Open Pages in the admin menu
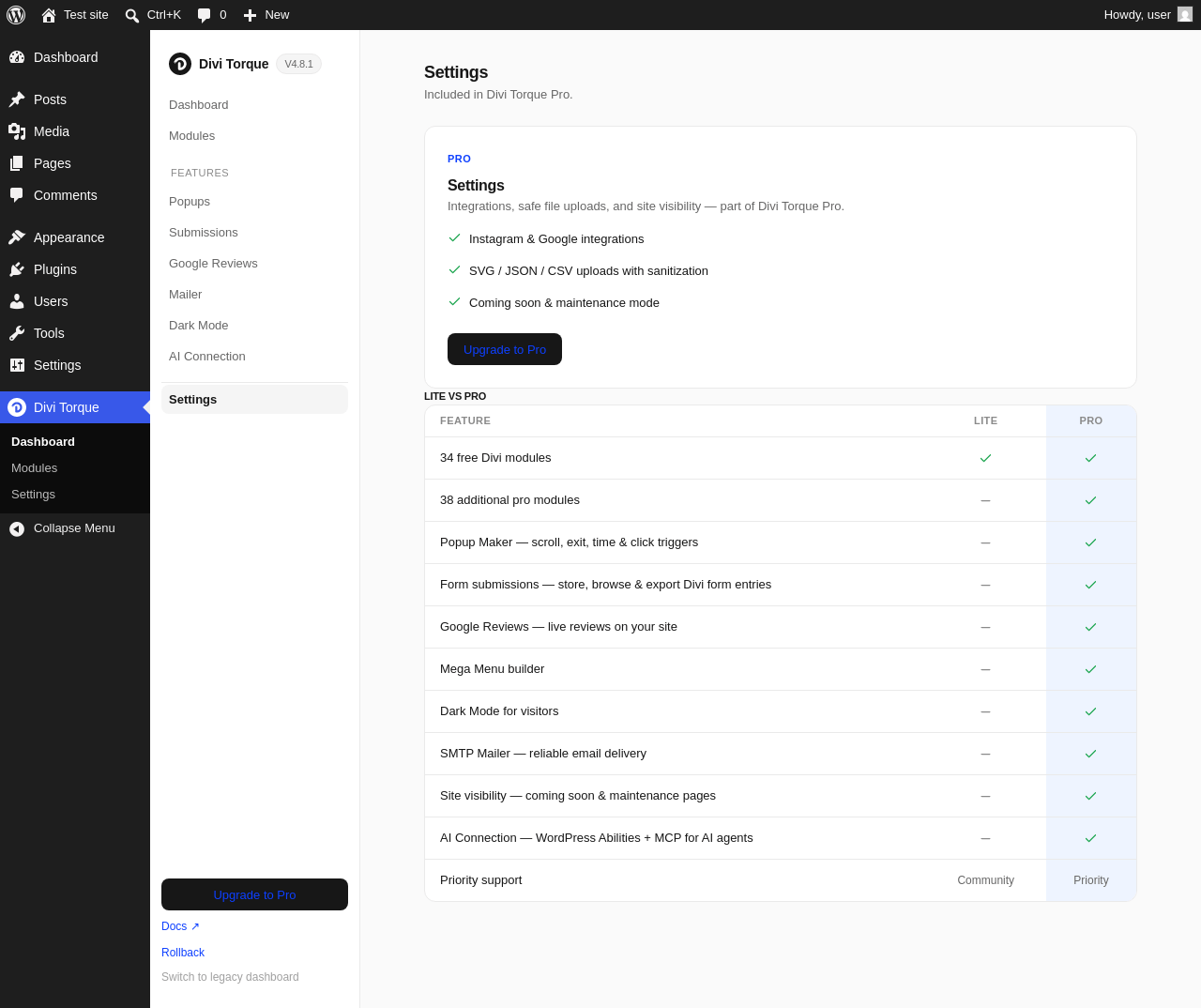Image resolution: width=1201 pixels, height=1008 pixels. (x=75, y=163)
